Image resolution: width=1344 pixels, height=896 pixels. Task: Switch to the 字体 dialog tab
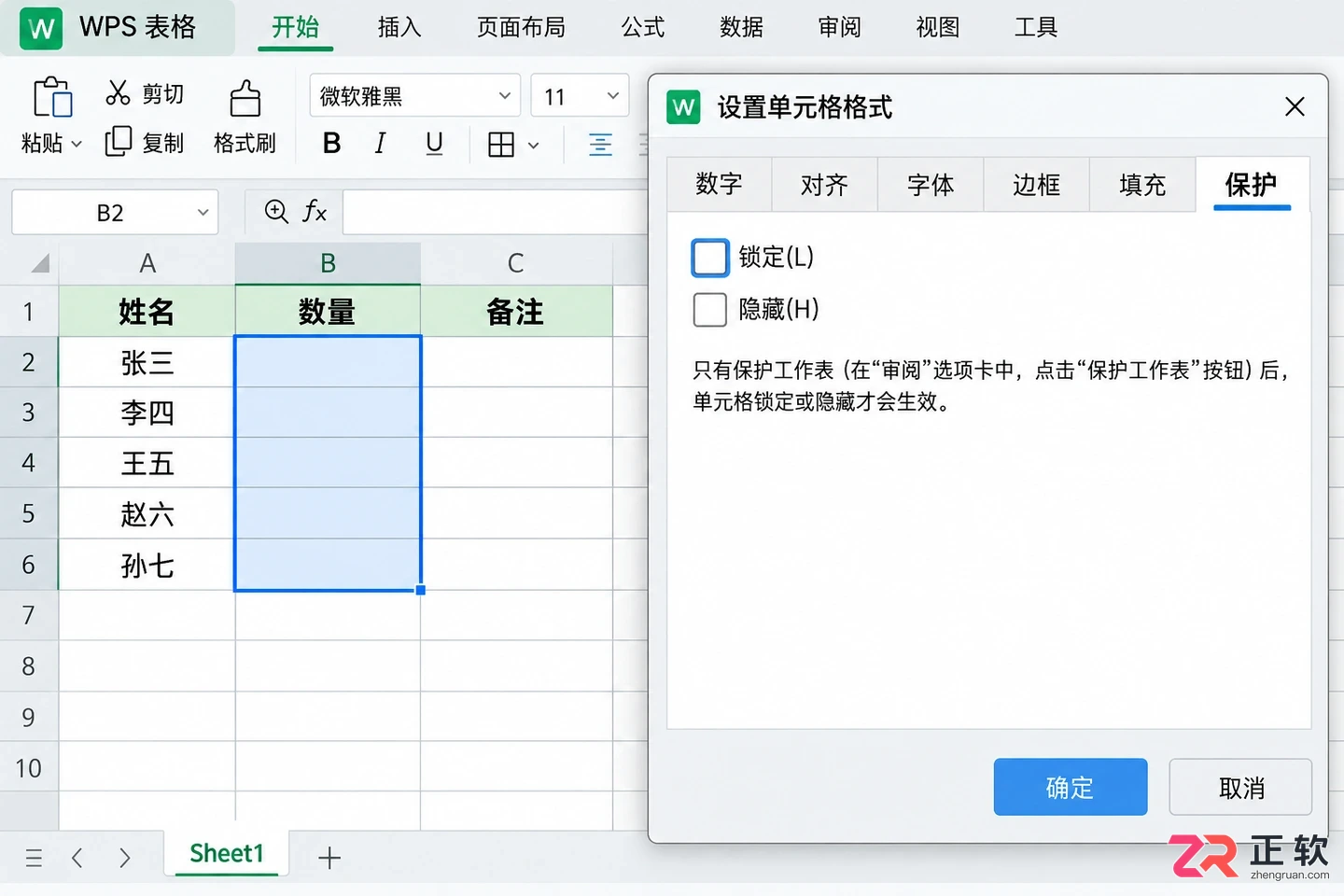click(x=931, y=185)
